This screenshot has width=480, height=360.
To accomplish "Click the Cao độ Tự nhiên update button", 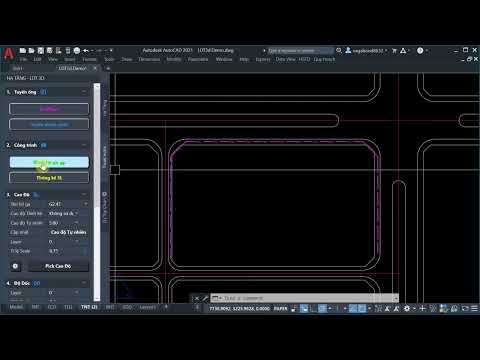I will click(68, 232).
